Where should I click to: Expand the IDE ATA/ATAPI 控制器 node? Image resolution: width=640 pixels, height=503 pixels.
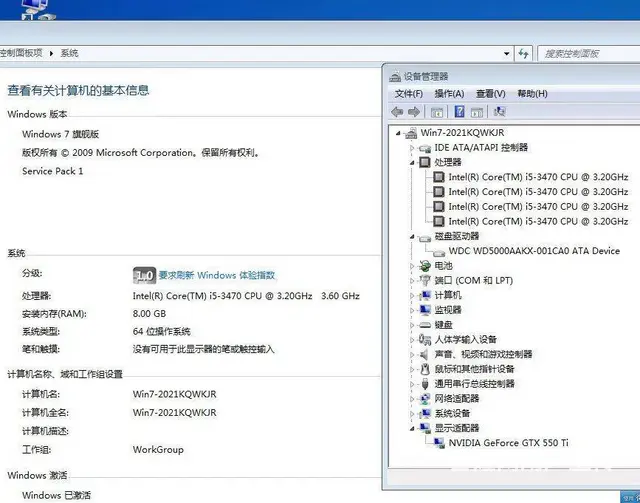pyautogui.click(x=412, y=148)
